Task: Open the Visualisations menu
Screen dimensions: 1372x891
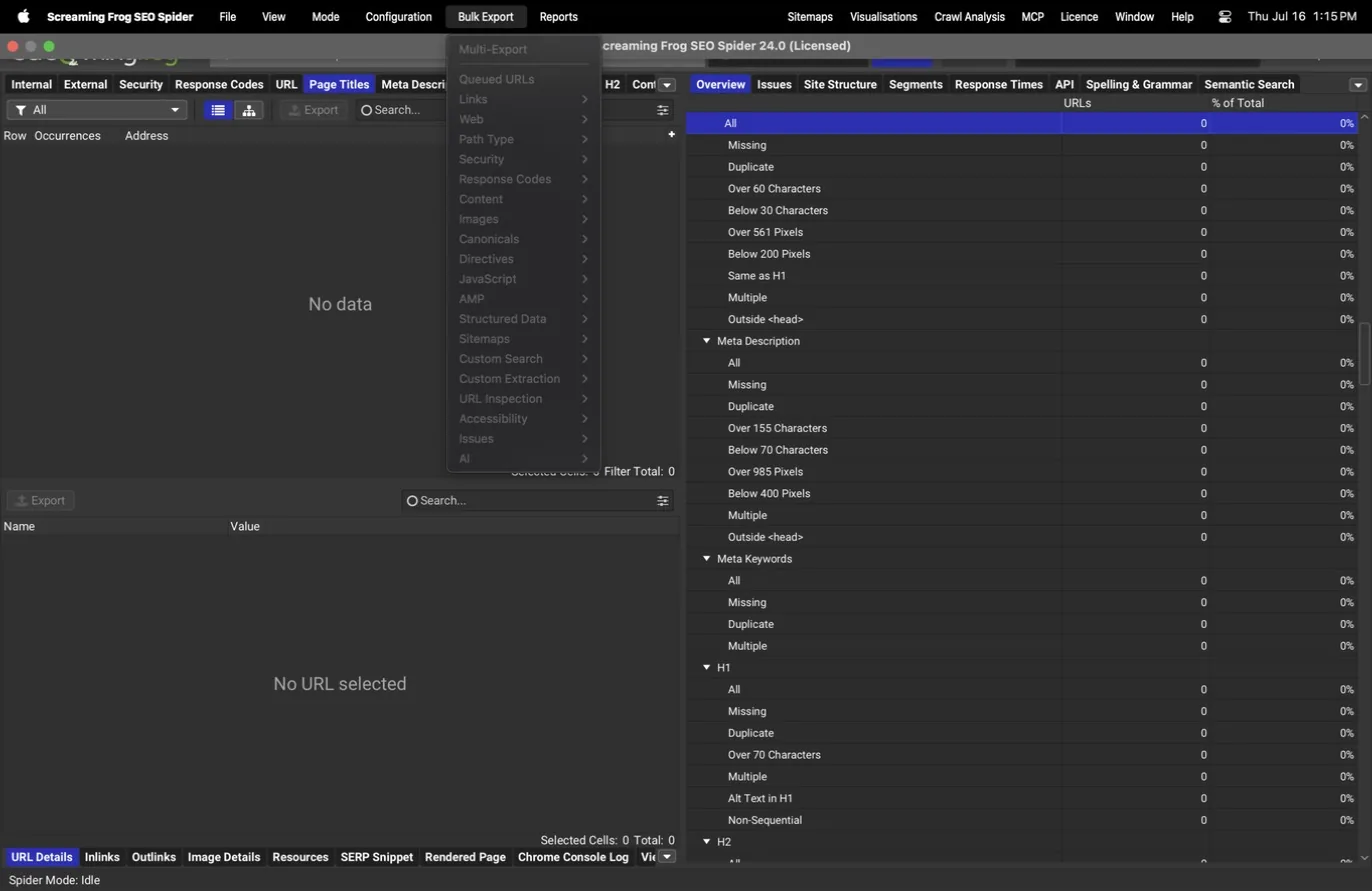Action: [x=883, y=17]
